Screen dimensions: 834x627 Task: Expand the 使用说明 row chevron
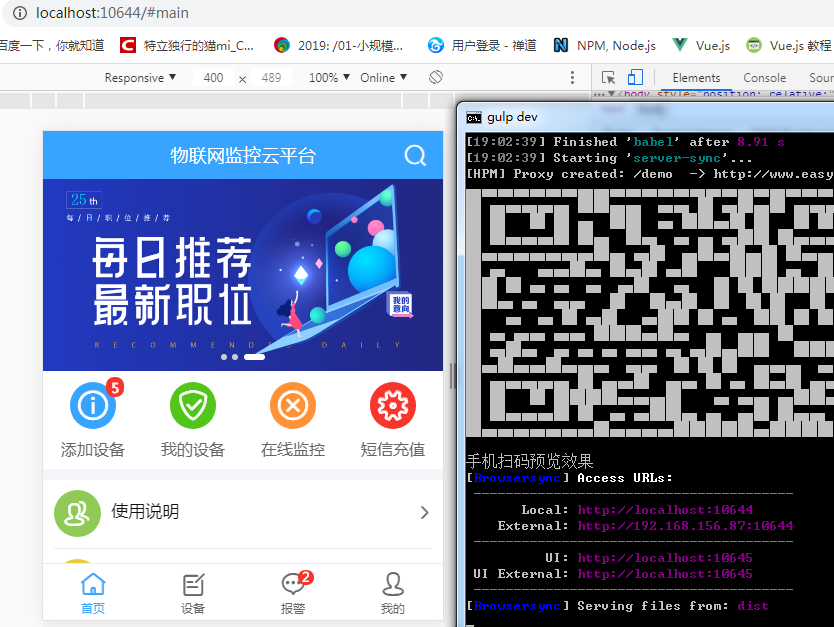click(x=424, y=513)
